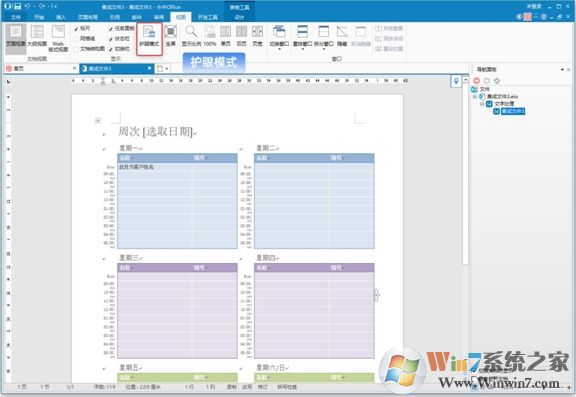Screen dimensions: 576x397
Task: Select the word processing tree item (文字处理)
Action: [x=504, y=104]
